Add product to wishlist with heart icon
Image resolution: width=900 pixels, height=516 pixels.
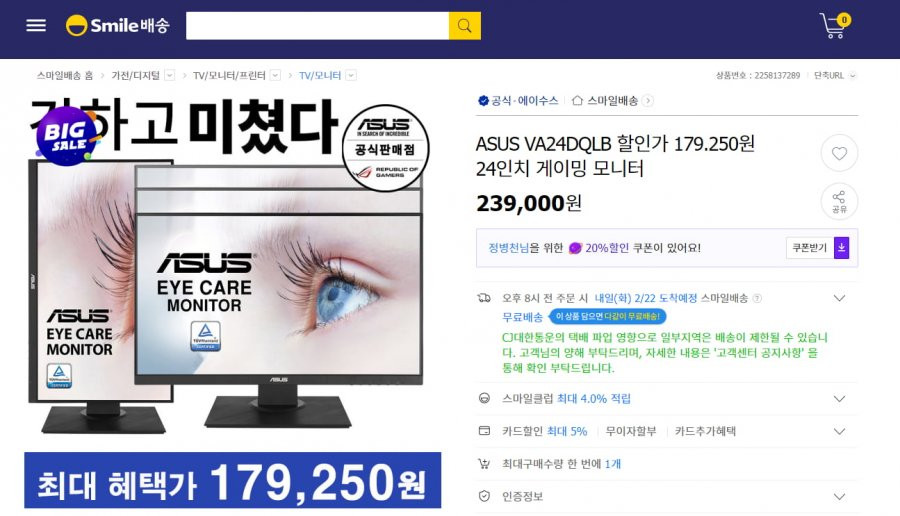[x=839, y=153]
